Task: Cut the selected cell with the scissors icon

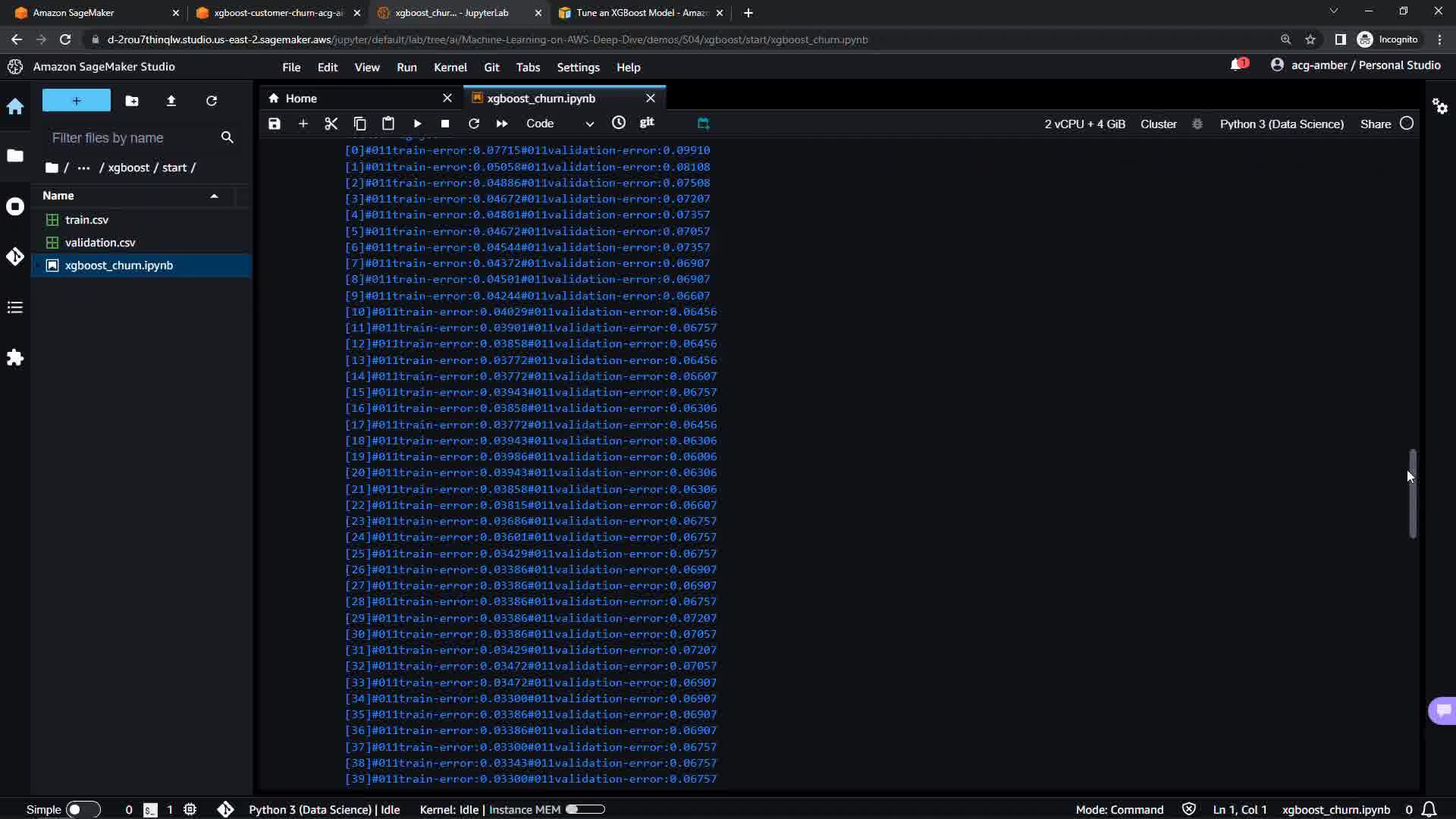Action: tap(331, 124)
